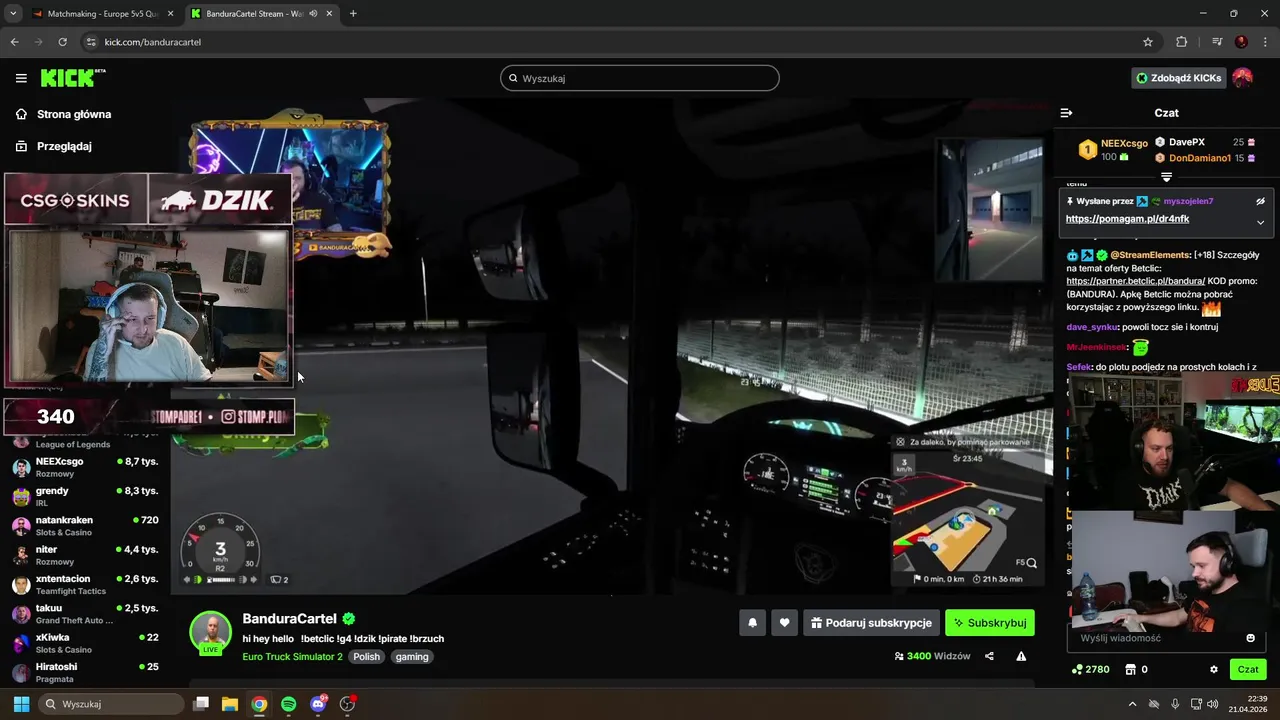Go back in browser

click(x=14, y=42)
